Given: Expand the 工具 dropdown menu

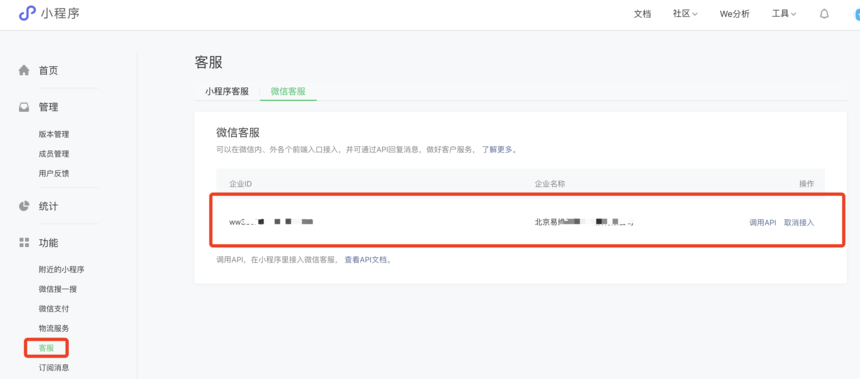Looking at the screenshot, I should (x=784, y=14).
